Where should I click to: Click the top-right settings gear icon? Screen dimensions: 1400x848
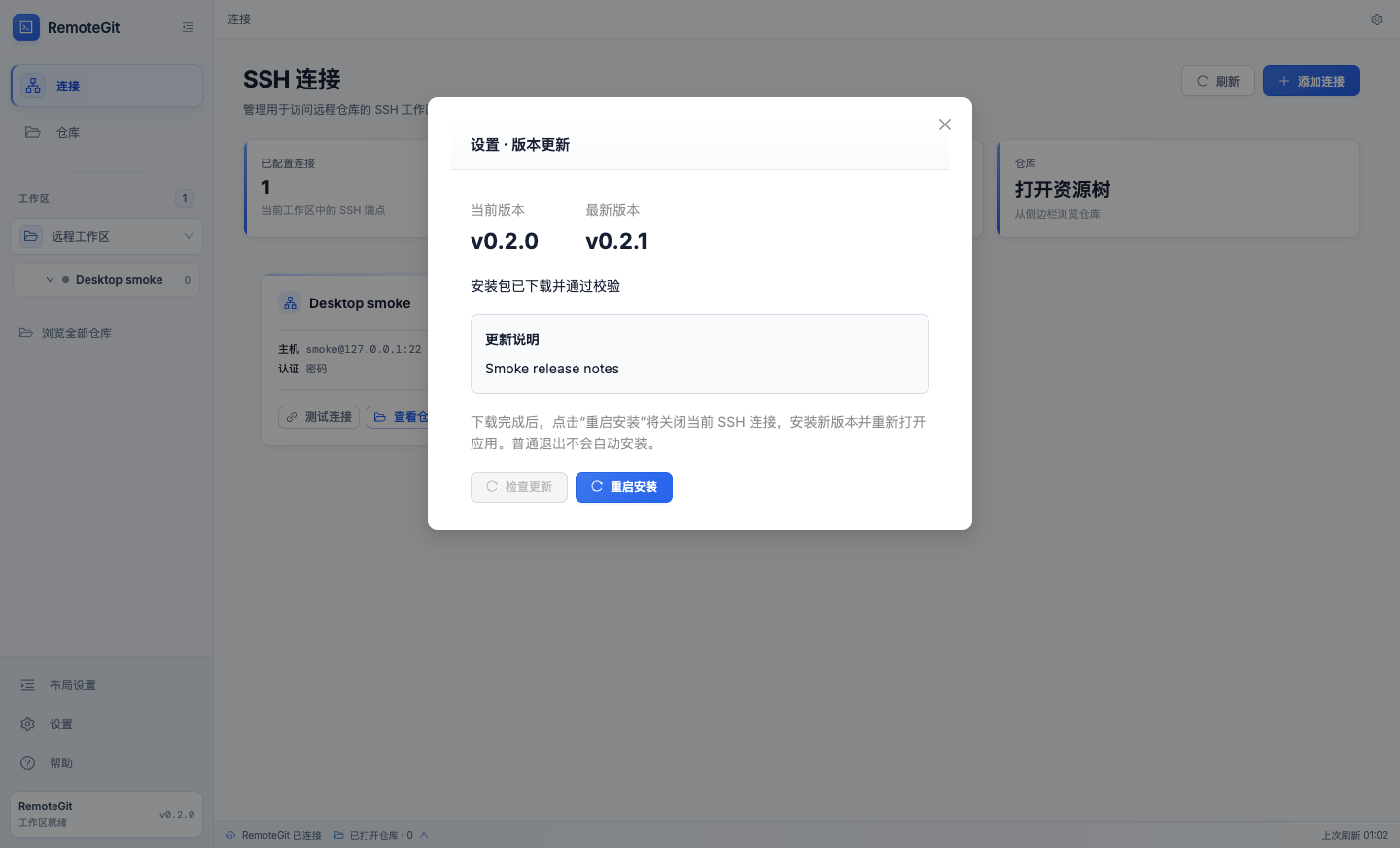pos(1377,19)
